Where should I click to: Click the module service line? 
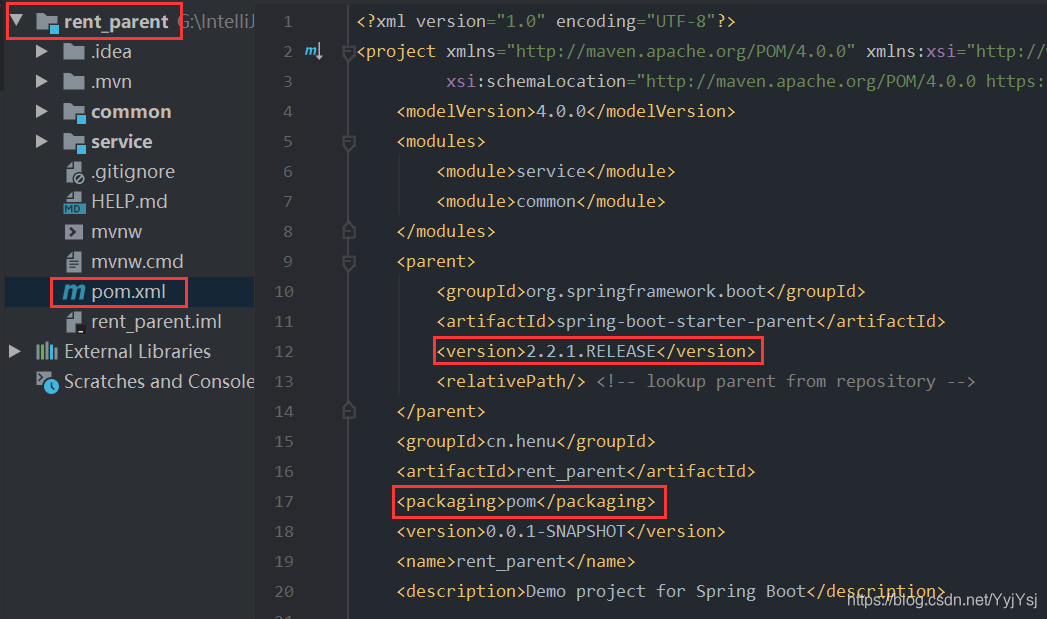click(x=556, y=172)
